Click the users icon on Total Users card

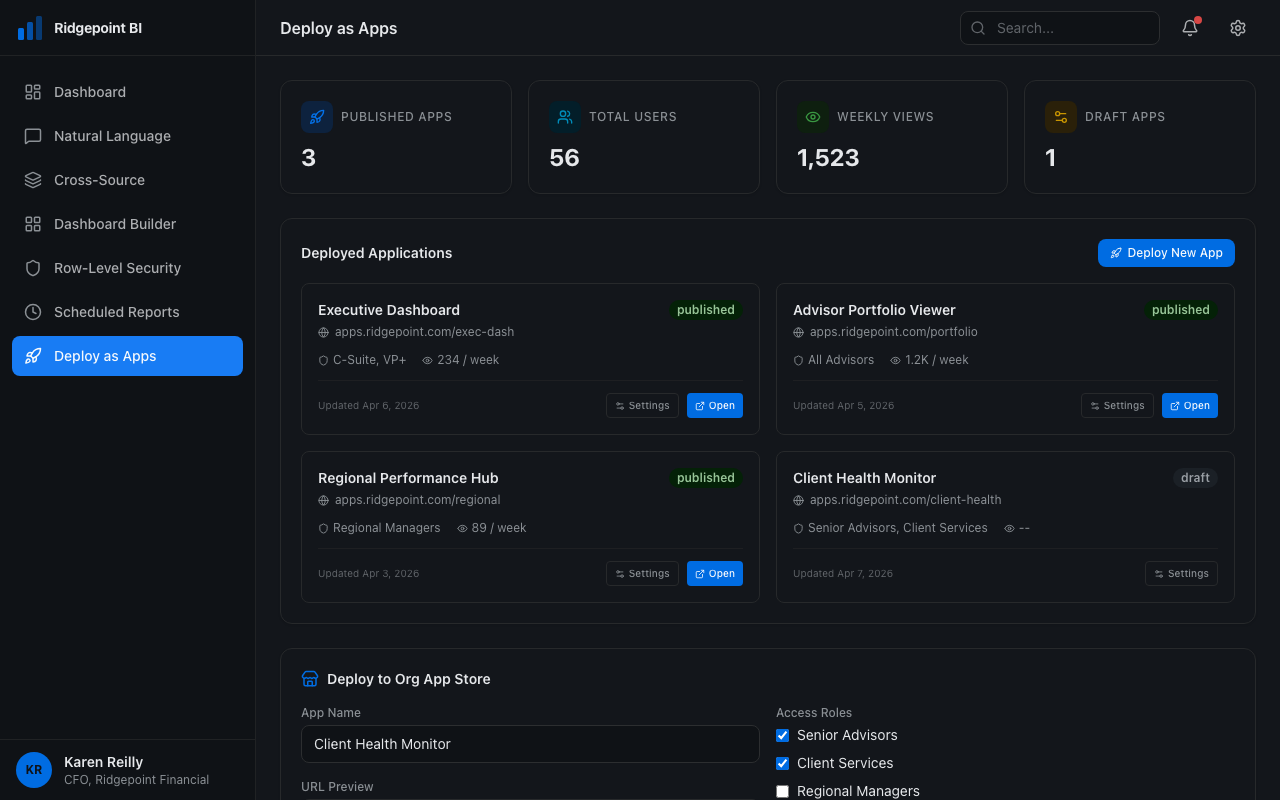coord(565,117)
